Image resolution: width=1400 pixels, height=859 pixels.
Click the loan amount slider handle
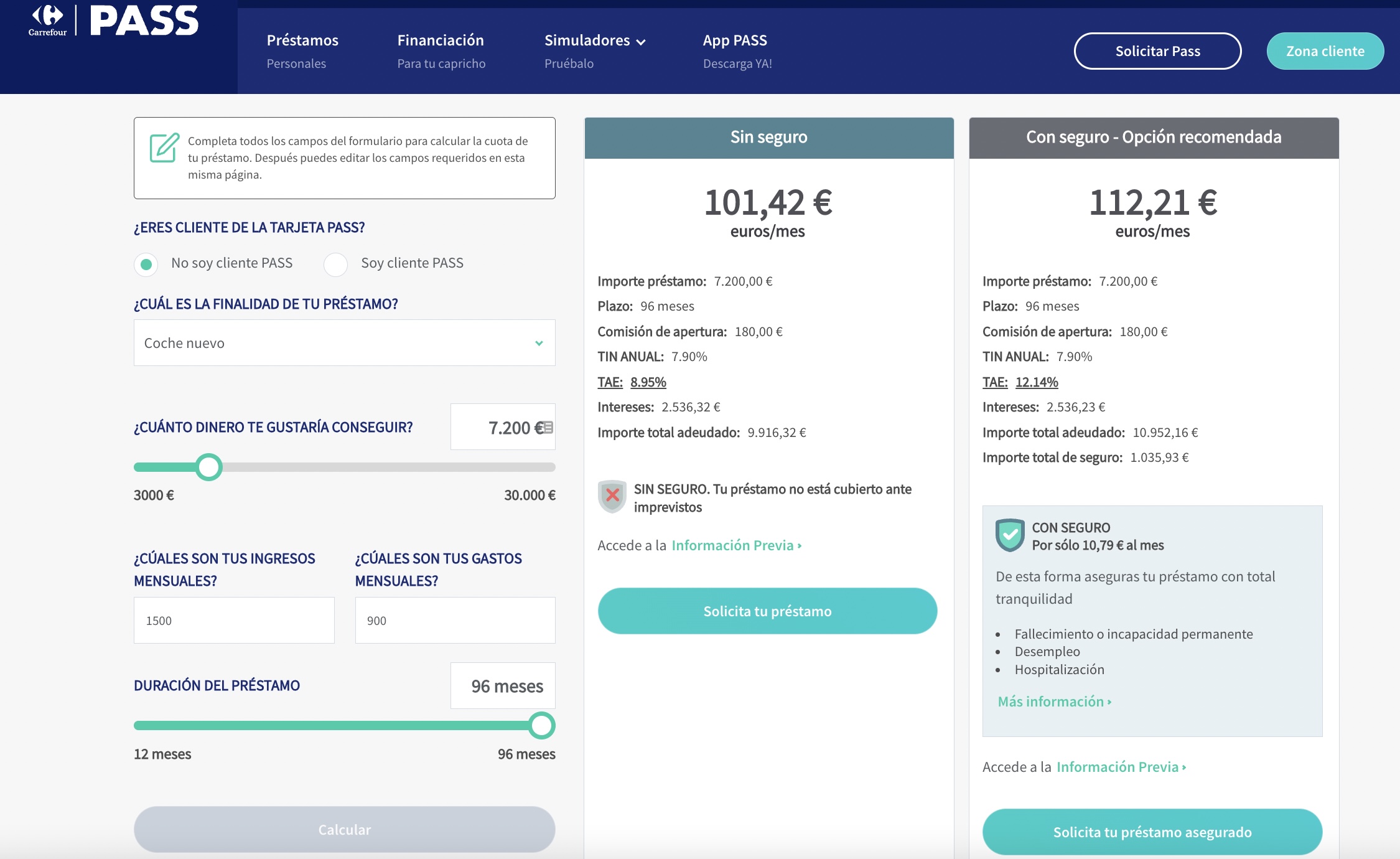point(209,467)
